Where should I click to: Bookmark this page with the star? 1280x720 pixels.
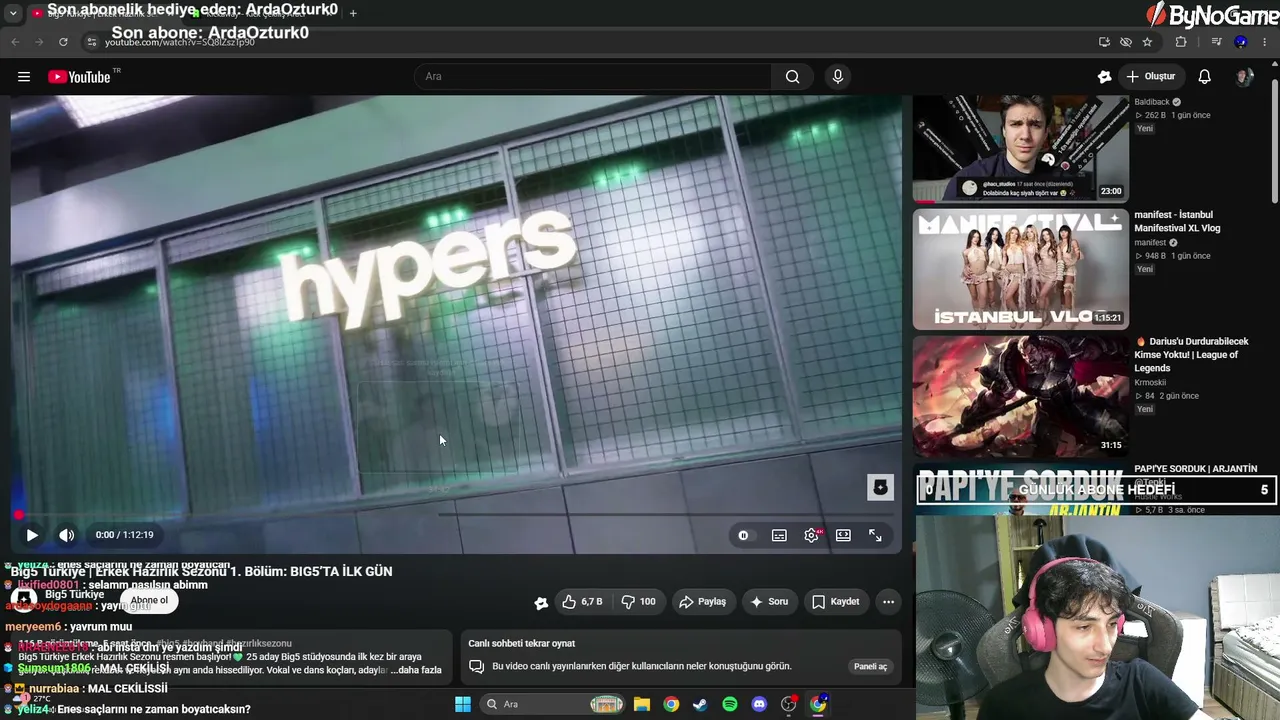1147,42
